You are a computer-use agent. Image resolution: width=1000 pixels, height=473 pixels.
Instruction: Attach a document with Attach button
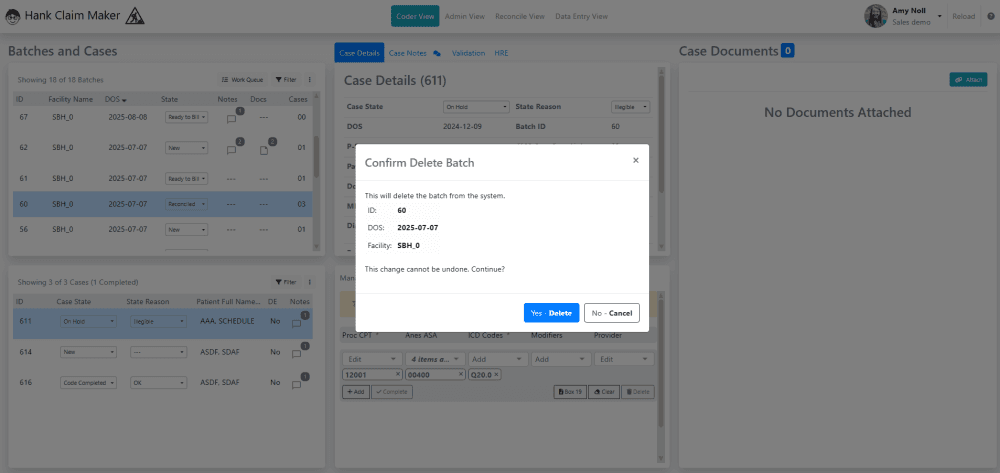point(968,80)
